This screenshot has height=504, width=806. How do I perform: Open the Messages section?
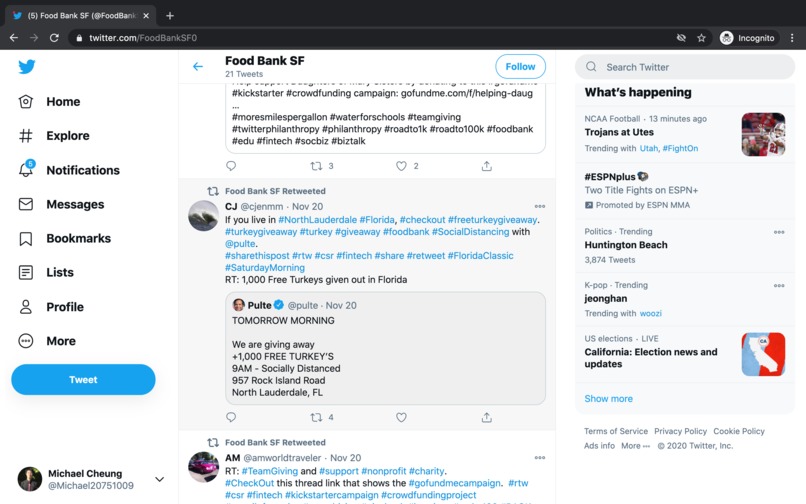point(61,204)
